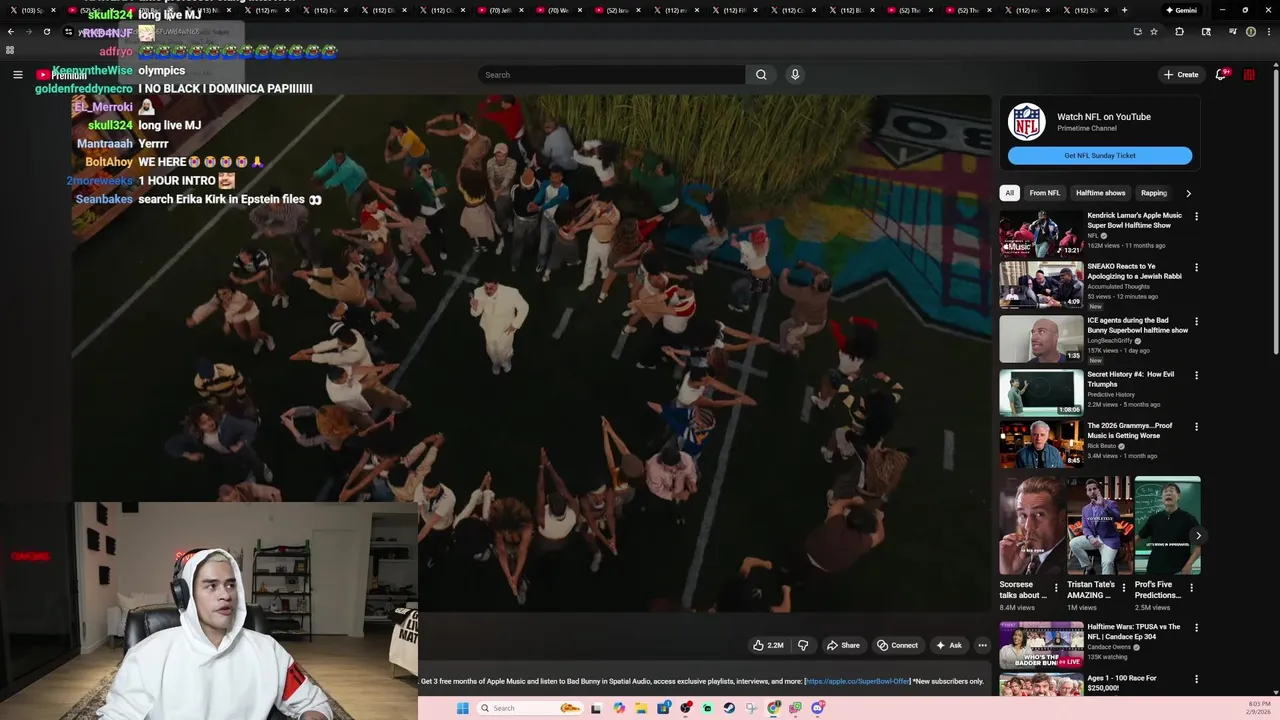The image size is (1280, 720).
Task: Open Scorsese talks about short thumbnail
Action: tap(1031, 525)
